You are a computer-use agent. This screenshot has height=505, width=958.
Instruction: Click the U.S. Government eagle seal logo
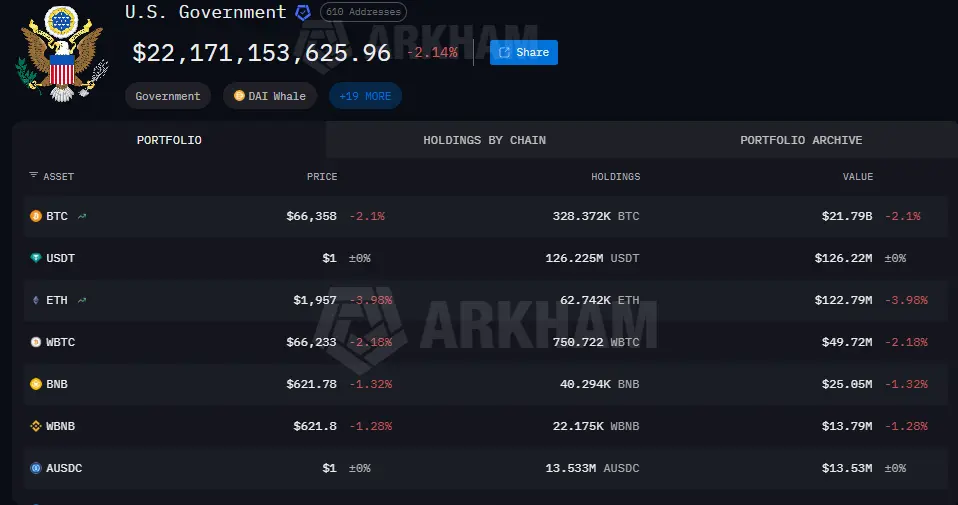pos(61,53)
